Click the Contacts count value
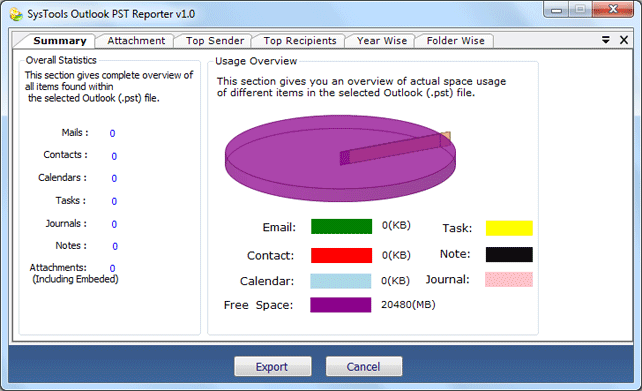 point(114,156)
